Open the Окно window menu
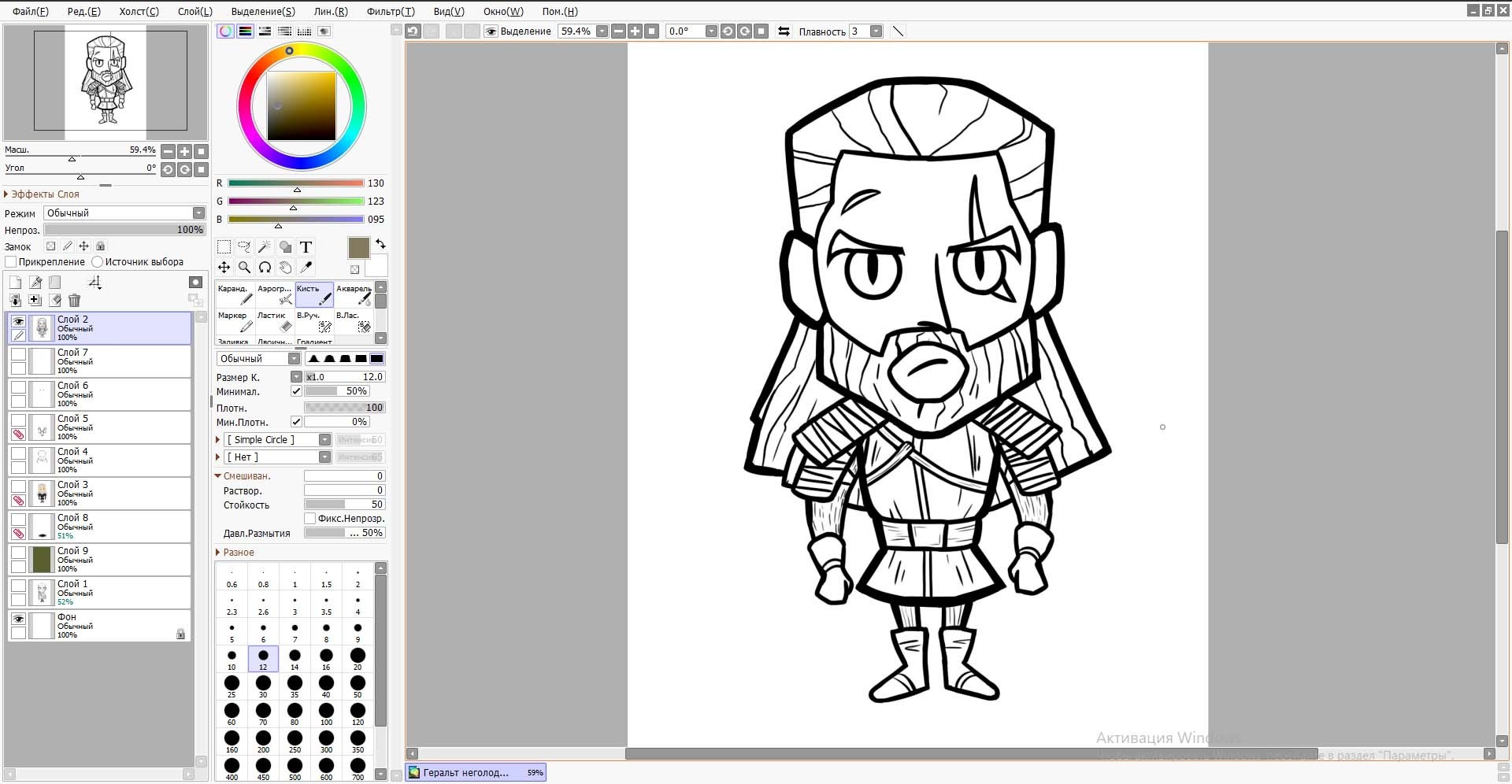1512x784 pixels. 503,11
